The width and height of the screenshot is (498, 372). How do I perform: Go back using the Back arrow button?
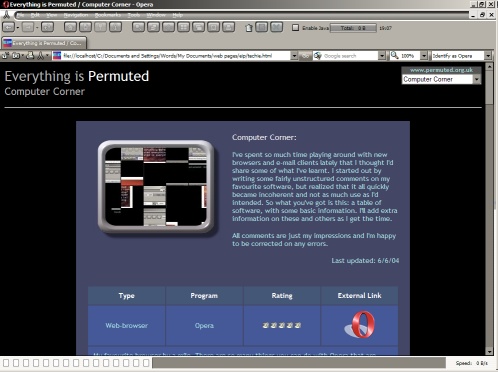pyautogui.click(x=8, y=27)
